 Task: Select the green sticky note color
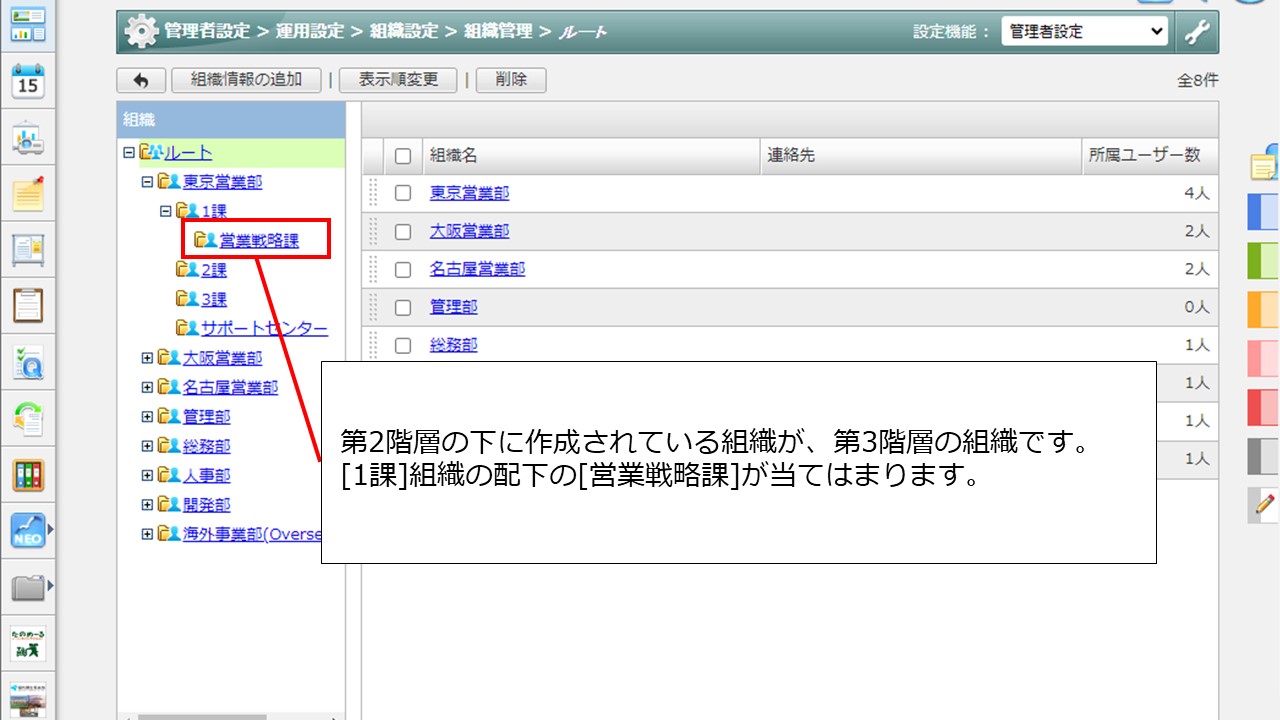[x=1264, y=261]
